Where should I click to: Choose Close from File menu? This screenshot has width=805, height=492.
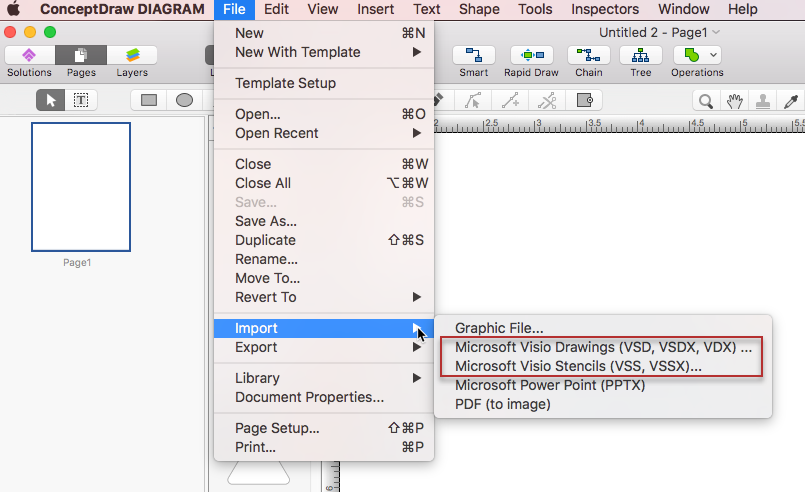pyautogui.click(x=324, y=164)
